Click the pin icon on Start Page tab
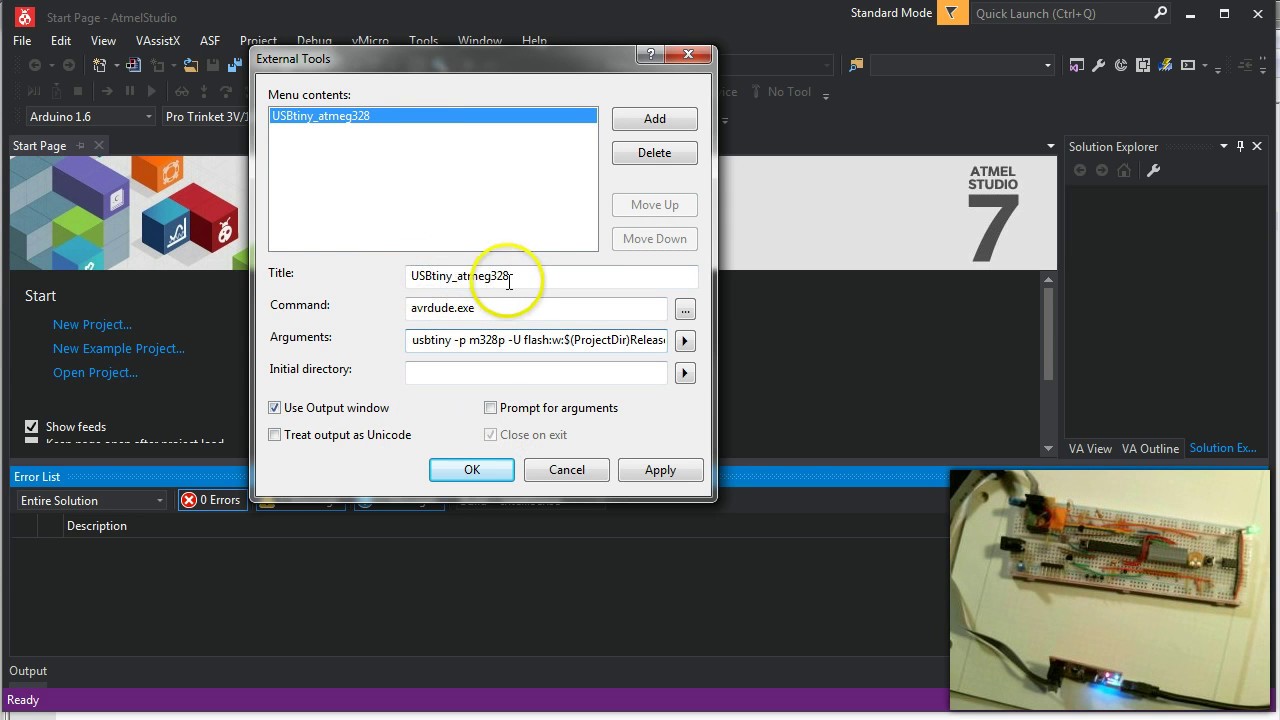 (81, 146)
